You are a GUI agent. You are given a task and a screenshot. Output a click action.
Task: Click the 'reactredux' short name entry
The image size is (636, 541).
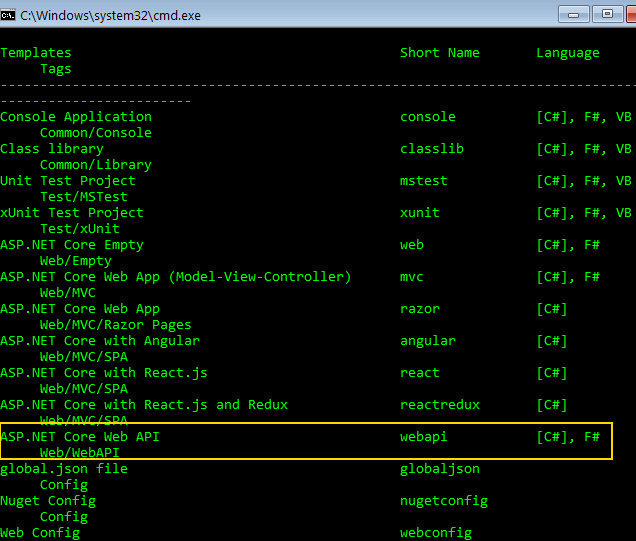440,405
